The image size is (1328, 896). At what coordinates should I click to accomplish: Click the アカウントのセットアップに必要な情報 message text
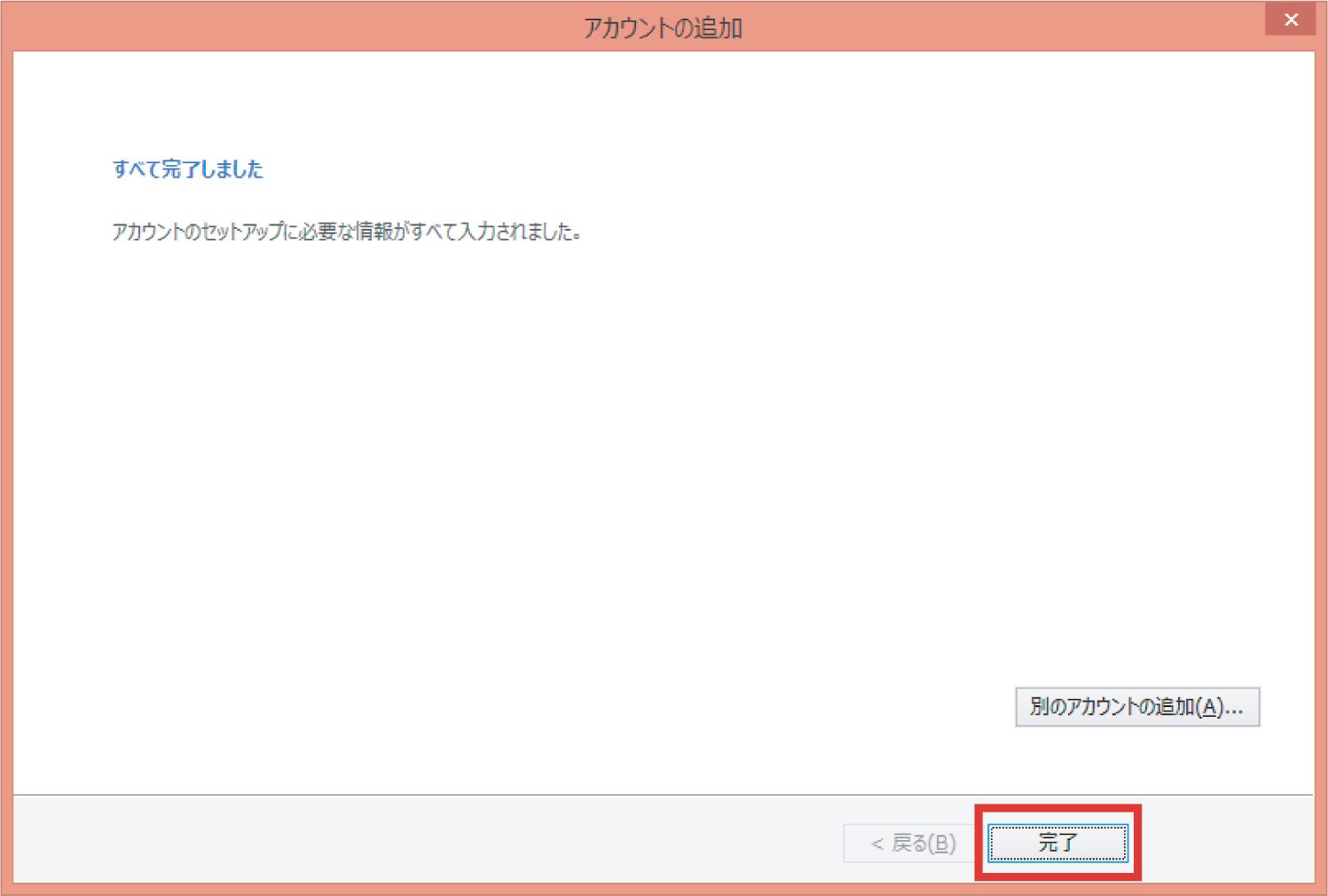[346, 232]
